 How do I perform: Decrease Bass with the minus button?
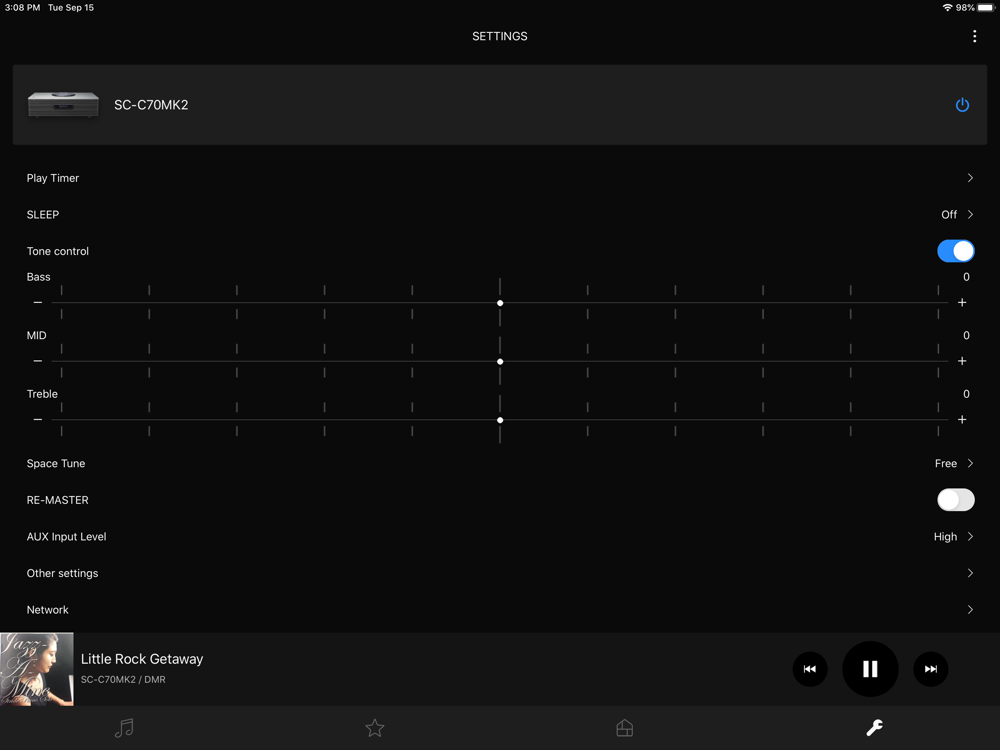38,302
